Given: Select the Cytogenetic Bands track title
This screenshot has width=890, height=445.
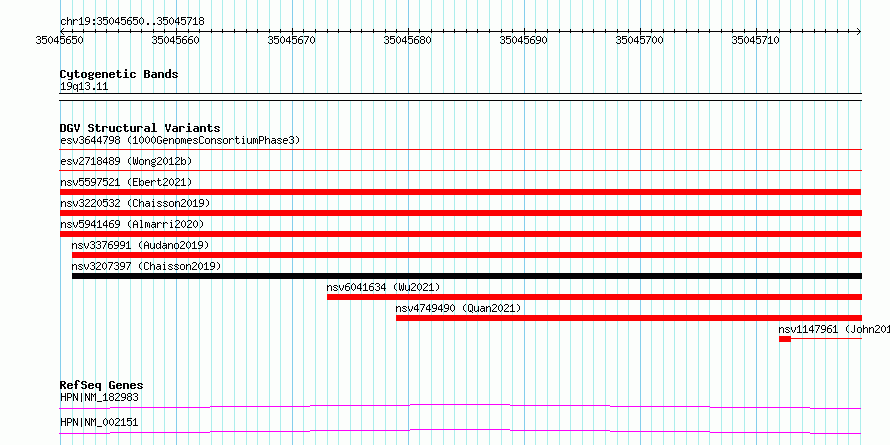Looking at the screenshot, I should click(x=119, y=74).
